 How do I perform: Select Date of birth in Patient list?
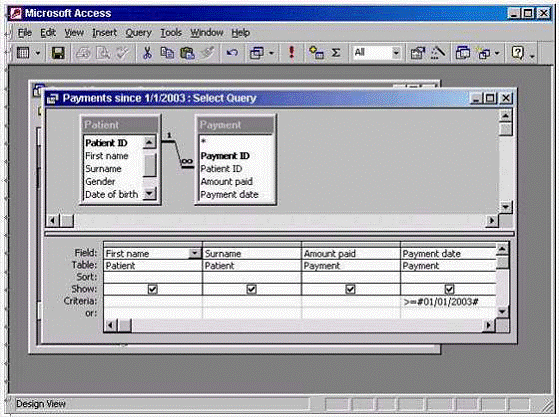(x=113, y=194)
